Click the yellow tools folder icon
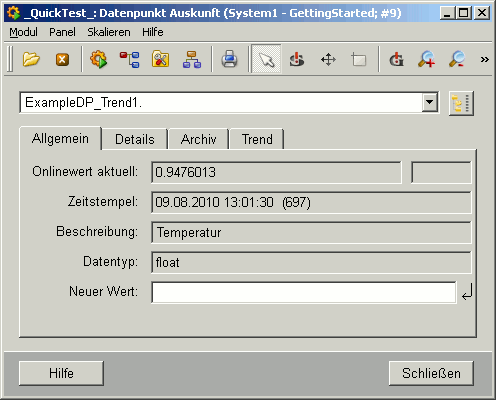 tap(161, 60)
